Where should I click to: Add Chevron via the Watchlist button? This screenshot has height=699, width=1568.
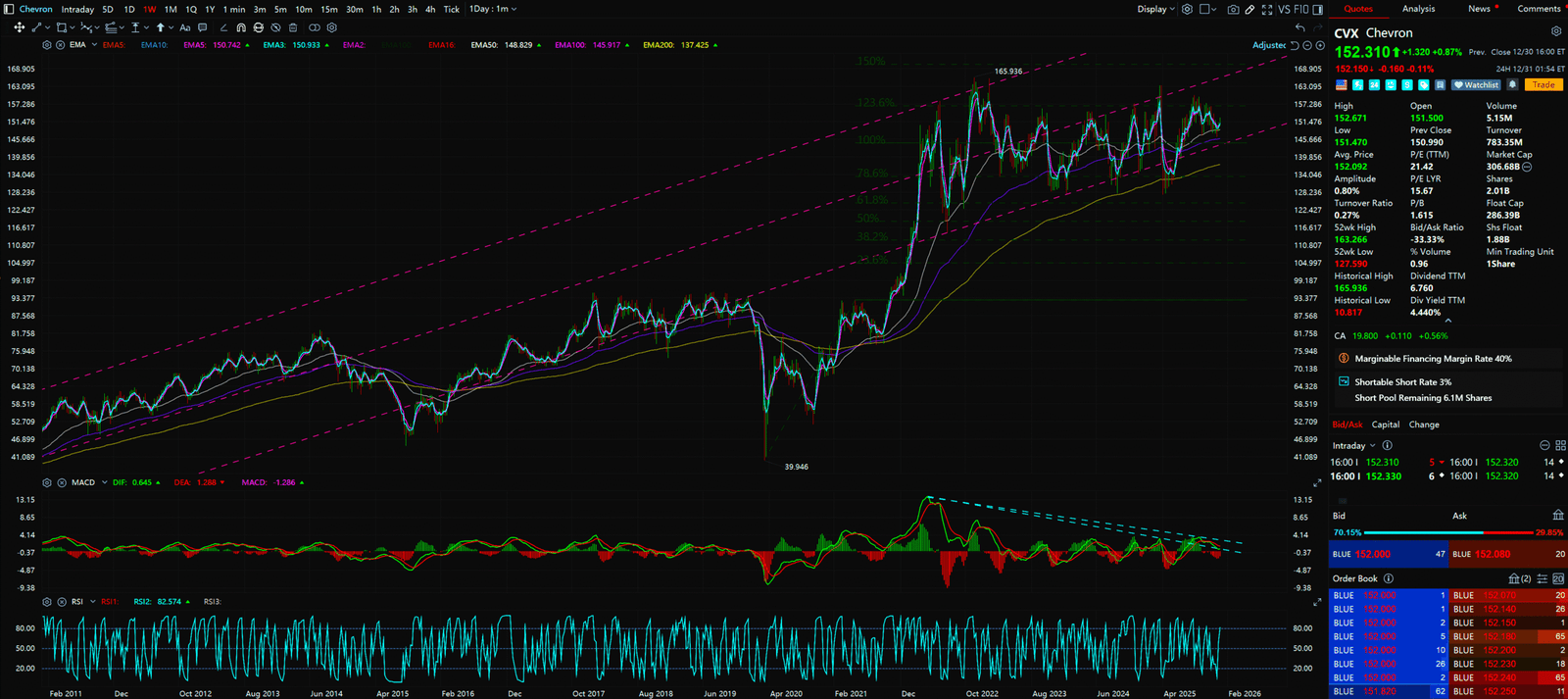1476,85
